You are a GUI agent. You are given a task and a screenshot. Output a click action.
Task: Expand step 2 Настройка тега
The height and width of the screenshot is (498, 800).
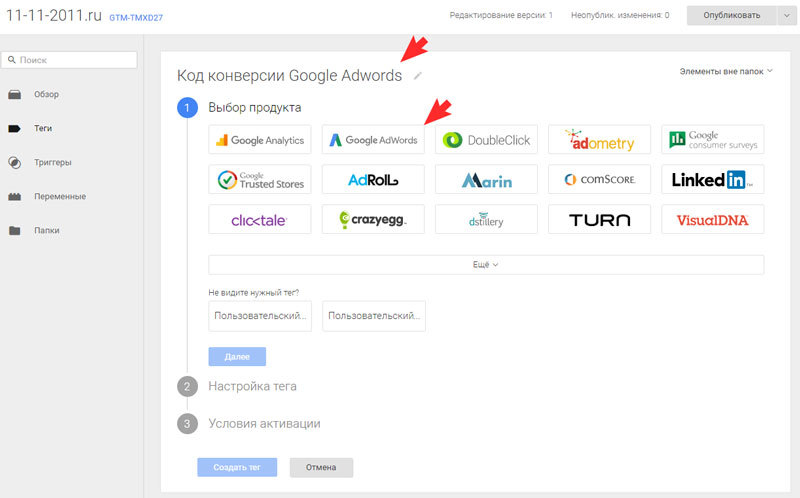(252, 386)
